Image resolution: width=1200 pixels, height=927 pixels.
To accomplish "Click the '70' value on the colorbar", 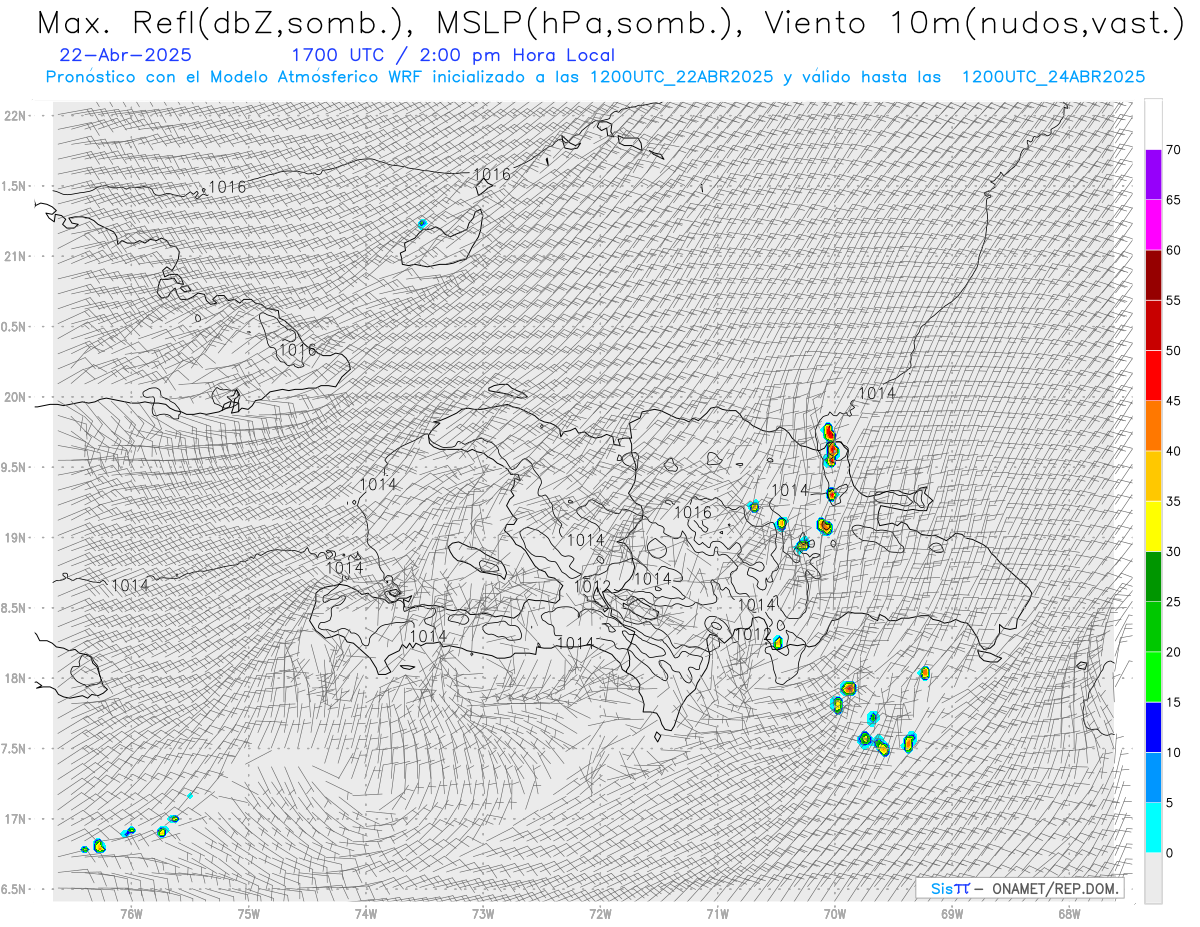I will [1174, 150].
